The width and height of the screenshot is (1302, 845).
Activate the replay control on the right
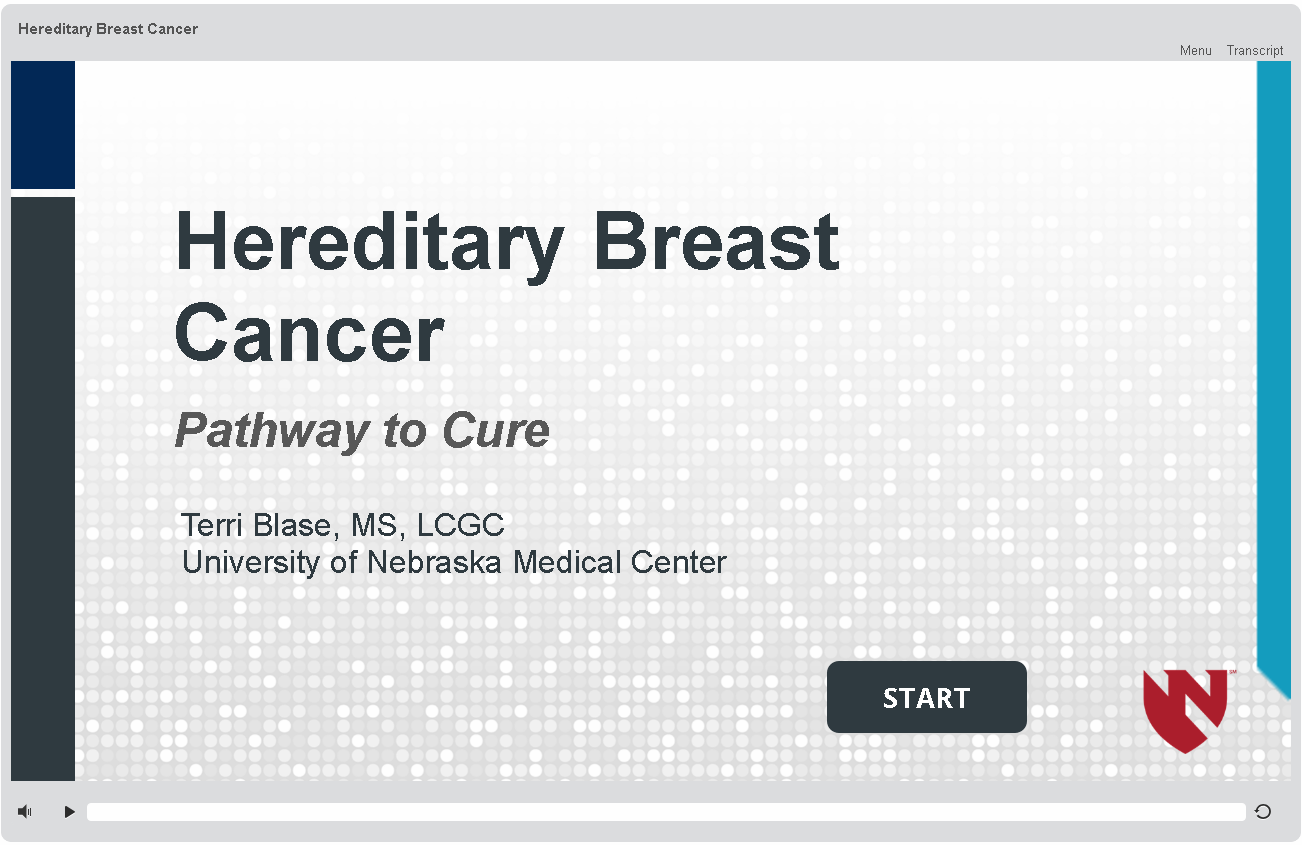(x=1262, y=811)
